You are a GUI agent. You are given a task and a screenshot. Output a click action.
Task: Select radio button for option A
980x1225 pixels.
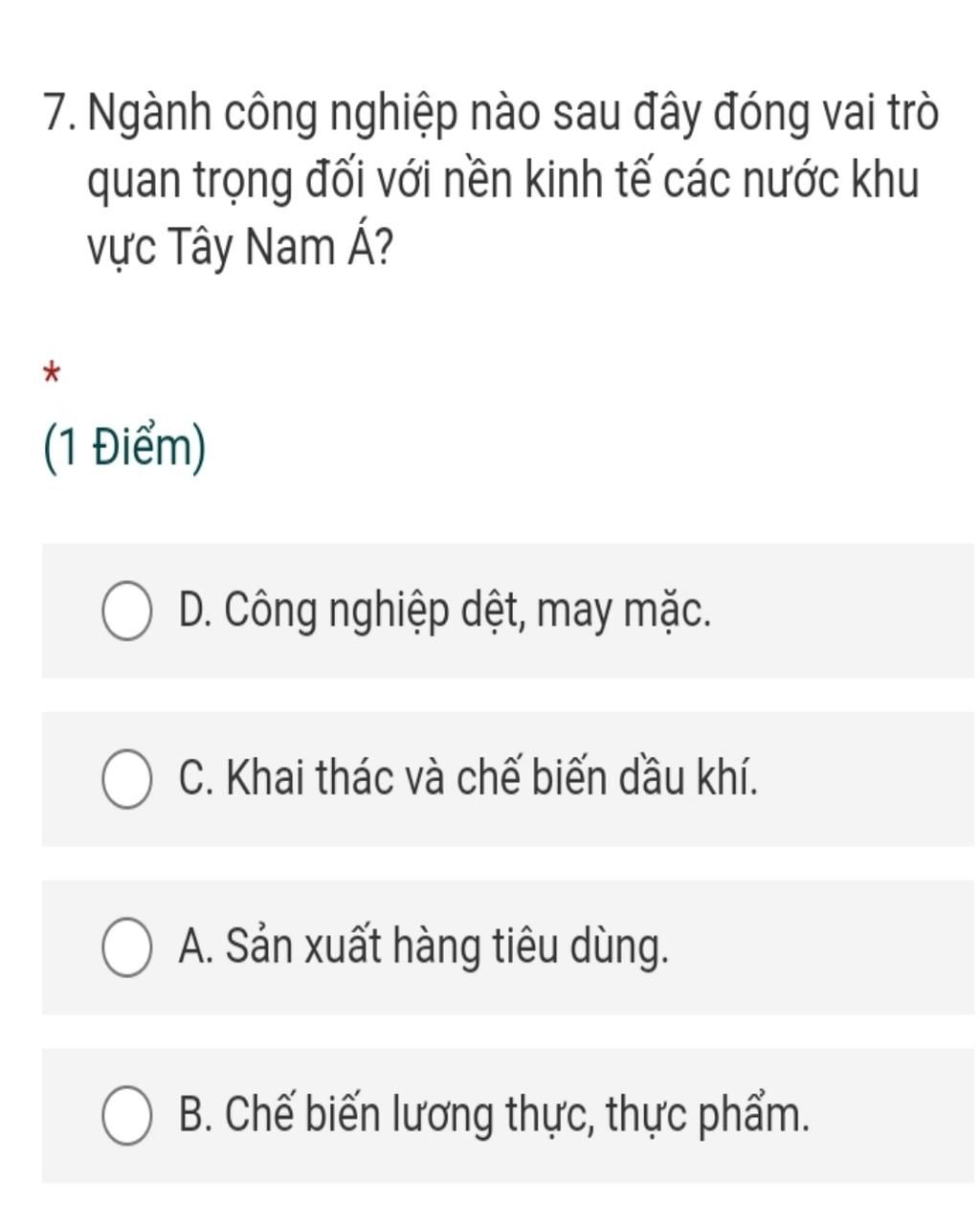tap(126, 949)
